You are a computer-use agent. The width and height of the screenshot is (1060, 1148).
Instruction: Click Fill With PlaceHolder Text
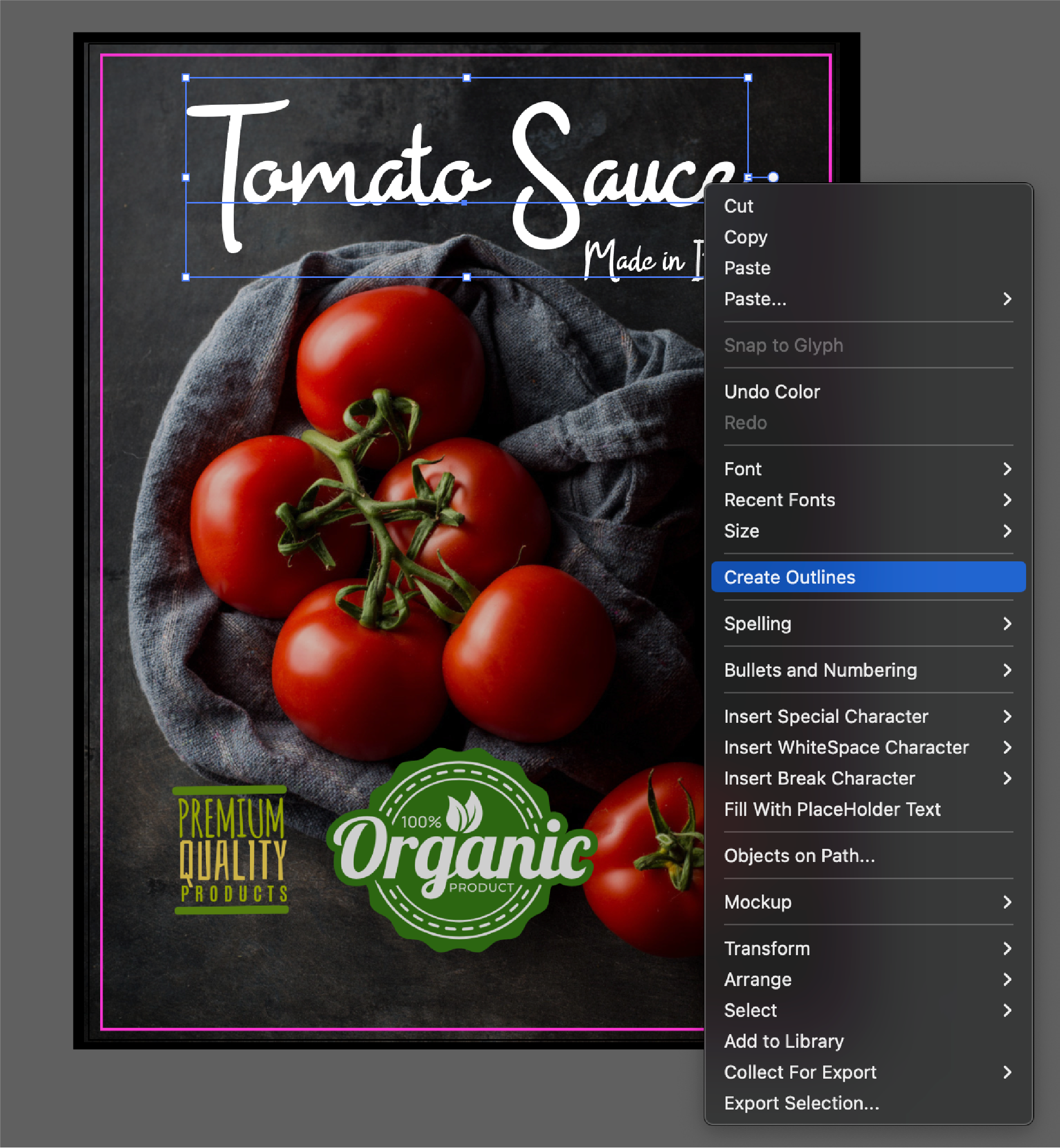point(832,809)
